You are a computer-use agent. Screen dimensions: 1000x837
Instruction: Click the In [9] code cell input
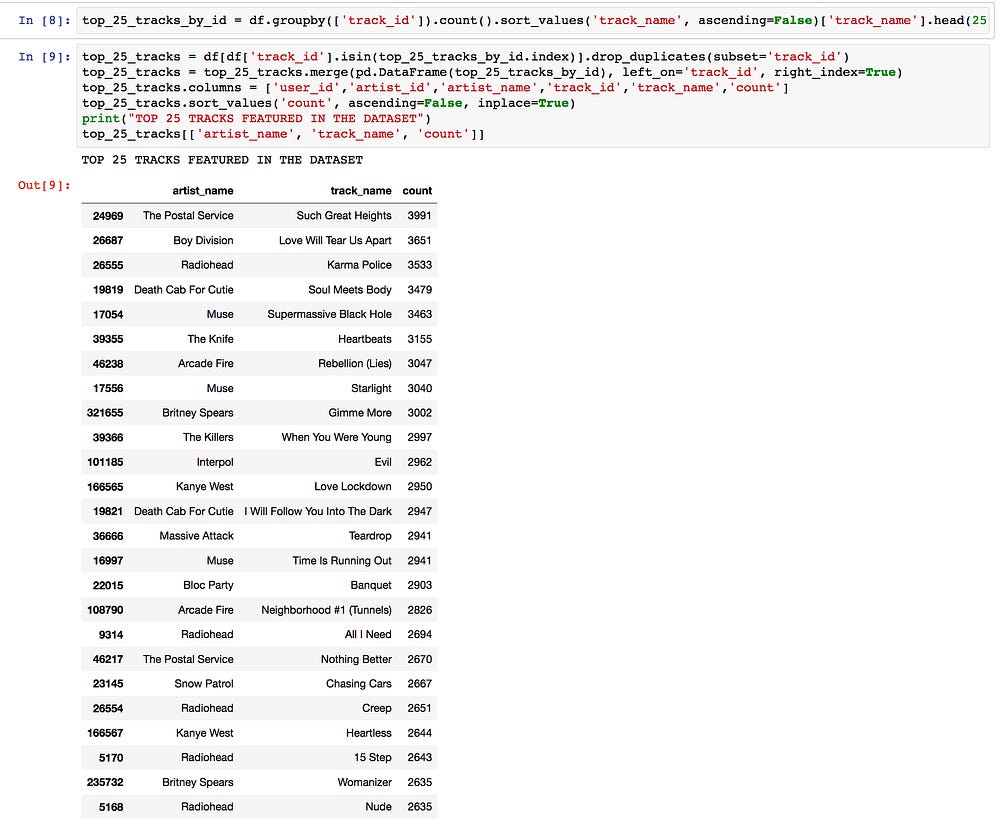pos(533,96)
